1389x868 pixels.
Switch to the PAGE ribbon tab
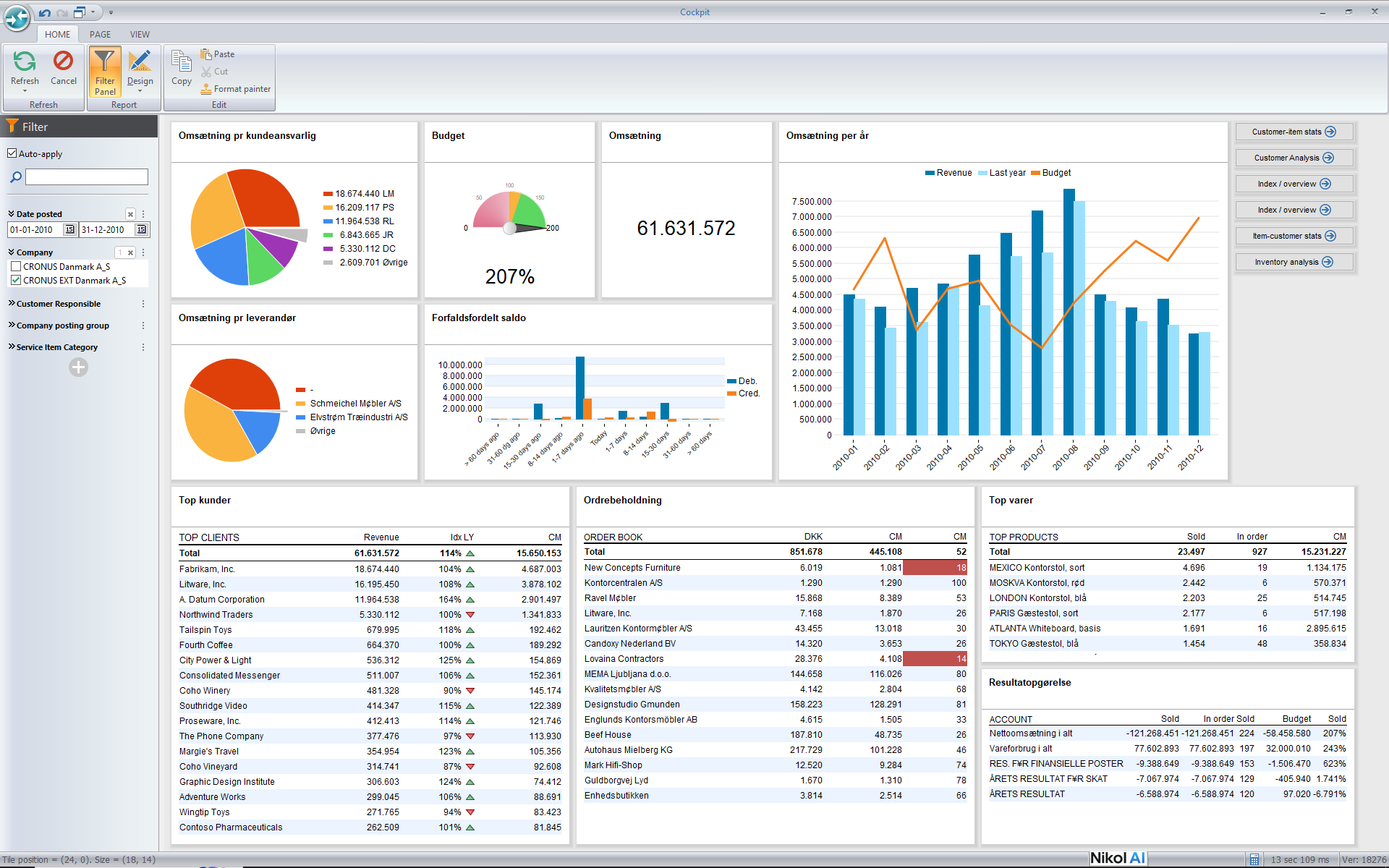tap(100, 34)
